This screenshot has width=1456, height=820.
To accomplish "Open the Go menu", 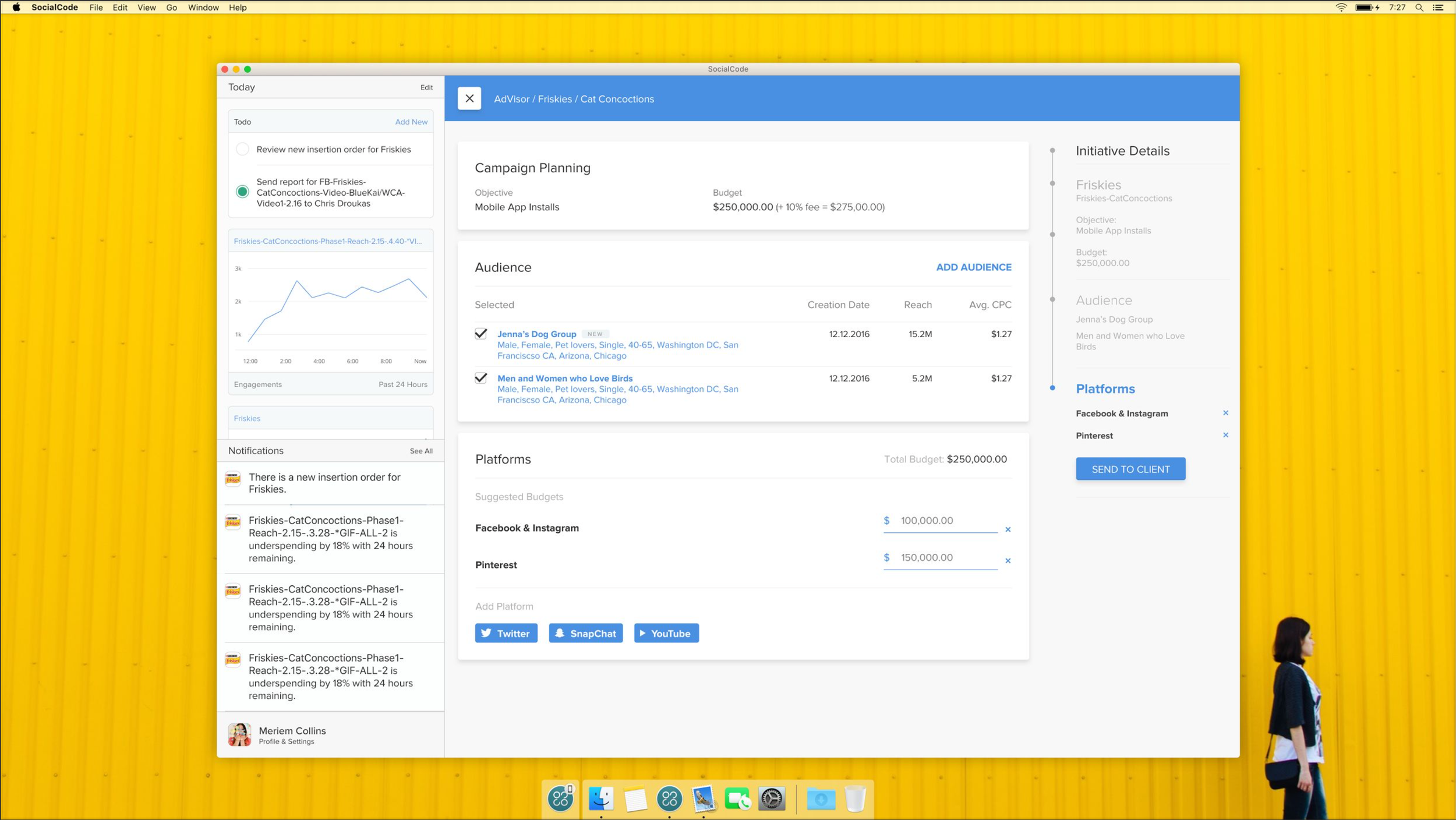I will coord(171,8).
